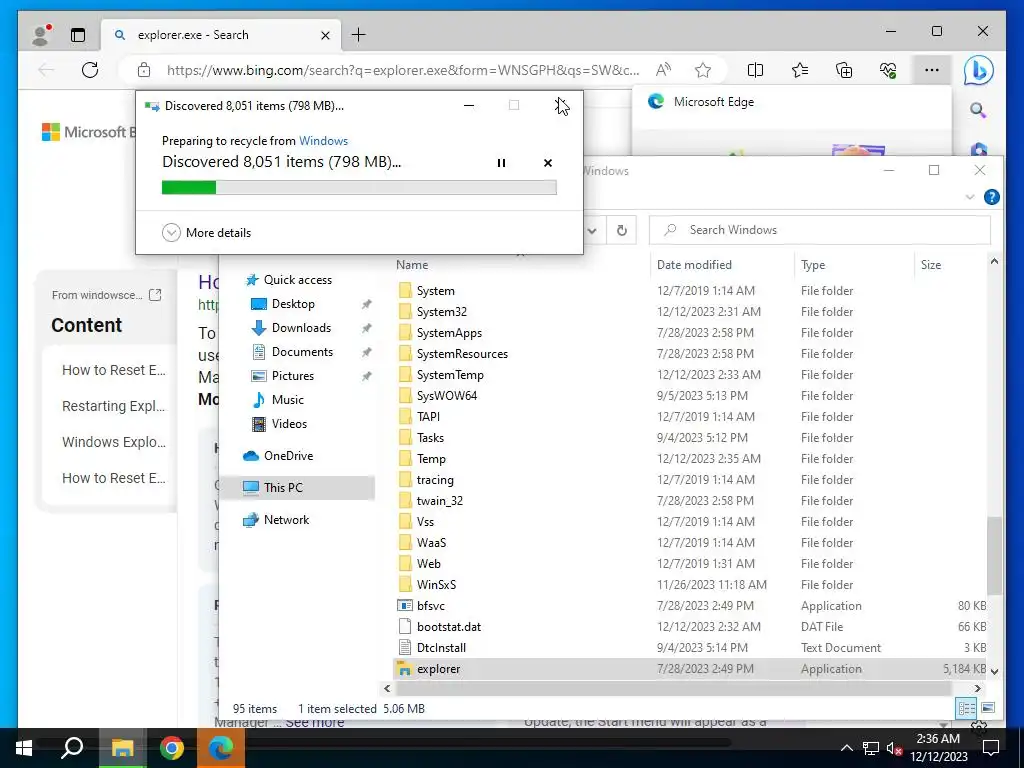The height and width of the screenshot is (768, 1024).
Task: Sort by the Name column header
Action: click(411, 264)
